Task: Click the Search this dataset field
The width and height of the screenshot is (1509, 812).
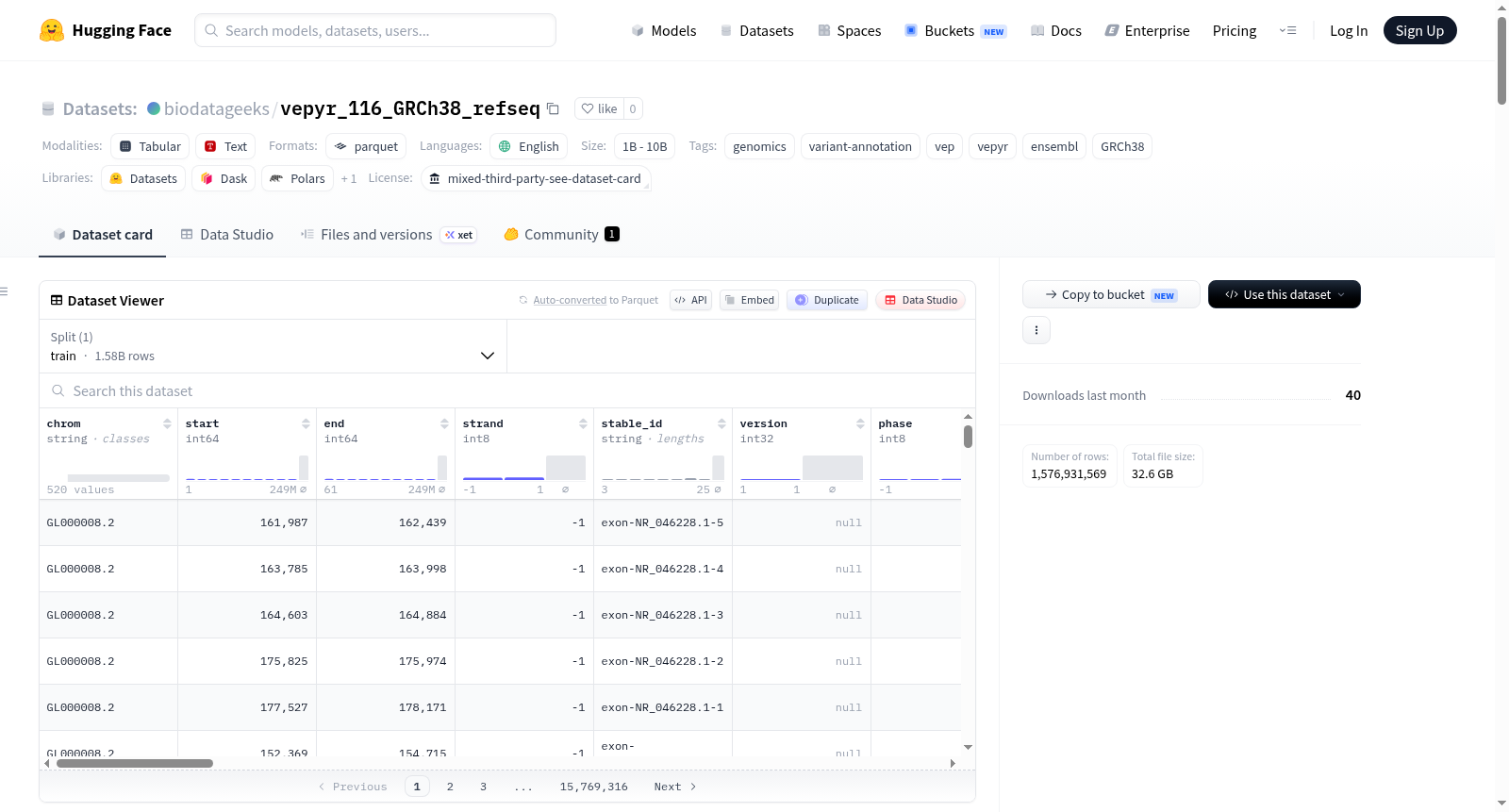Action: [507, 390]
